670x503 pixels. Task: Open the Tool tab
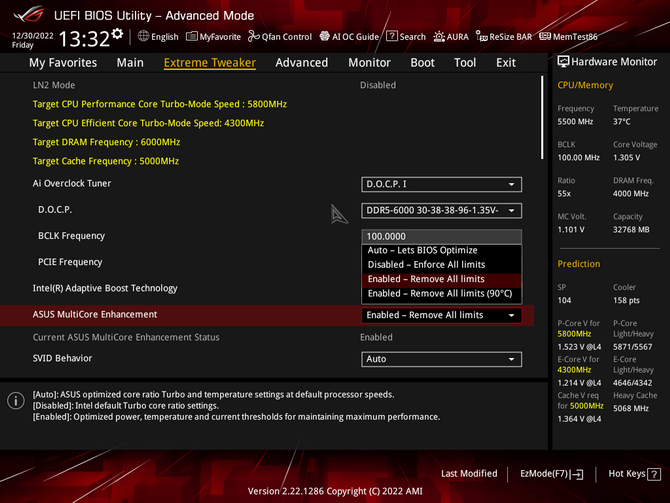pos(465,63)
